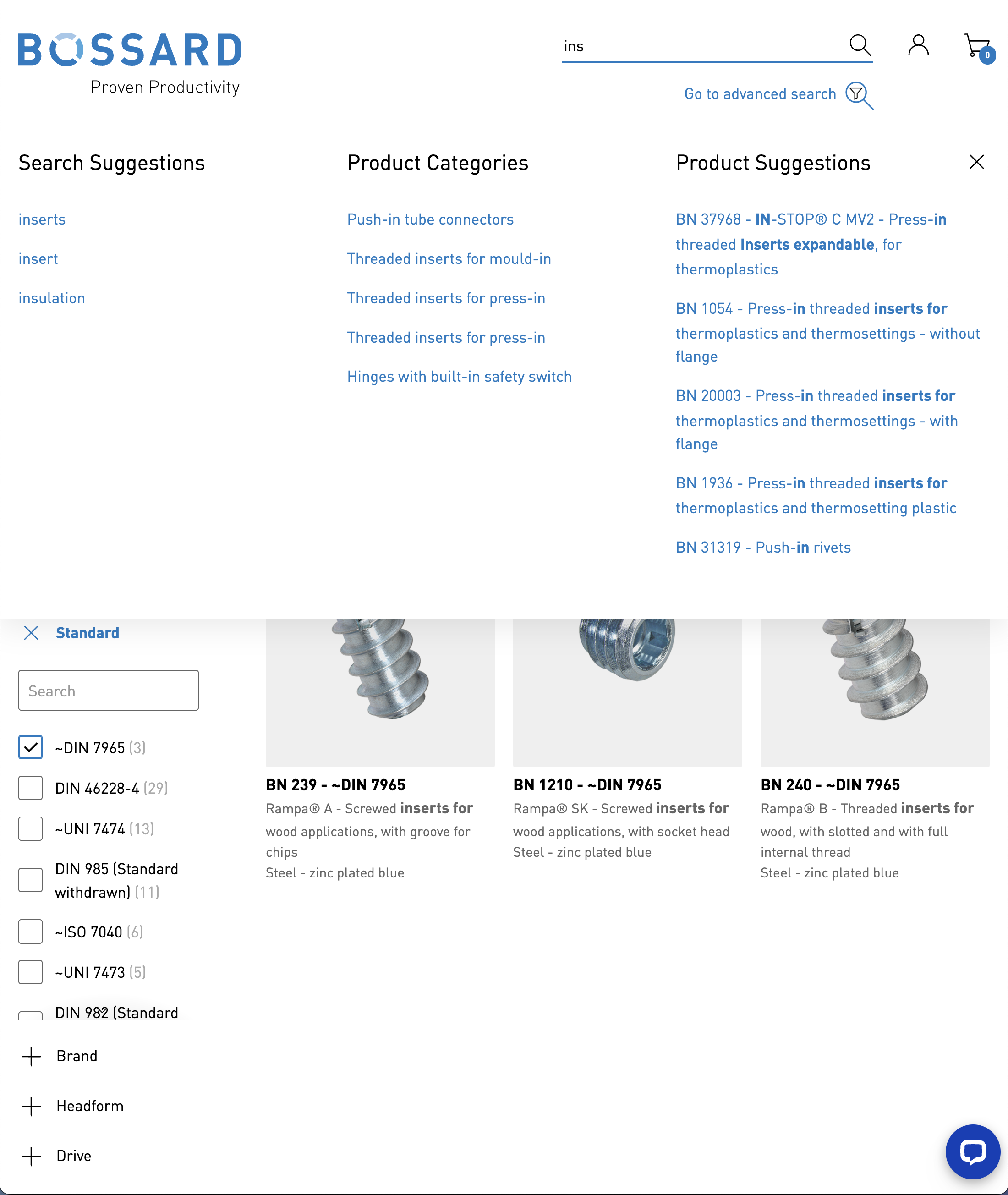The width and height of the screenshot is (1008, 1195).
Task: Open the BN 31319 Push-in rivets suggestion
Action: click(x=763, y=547)
